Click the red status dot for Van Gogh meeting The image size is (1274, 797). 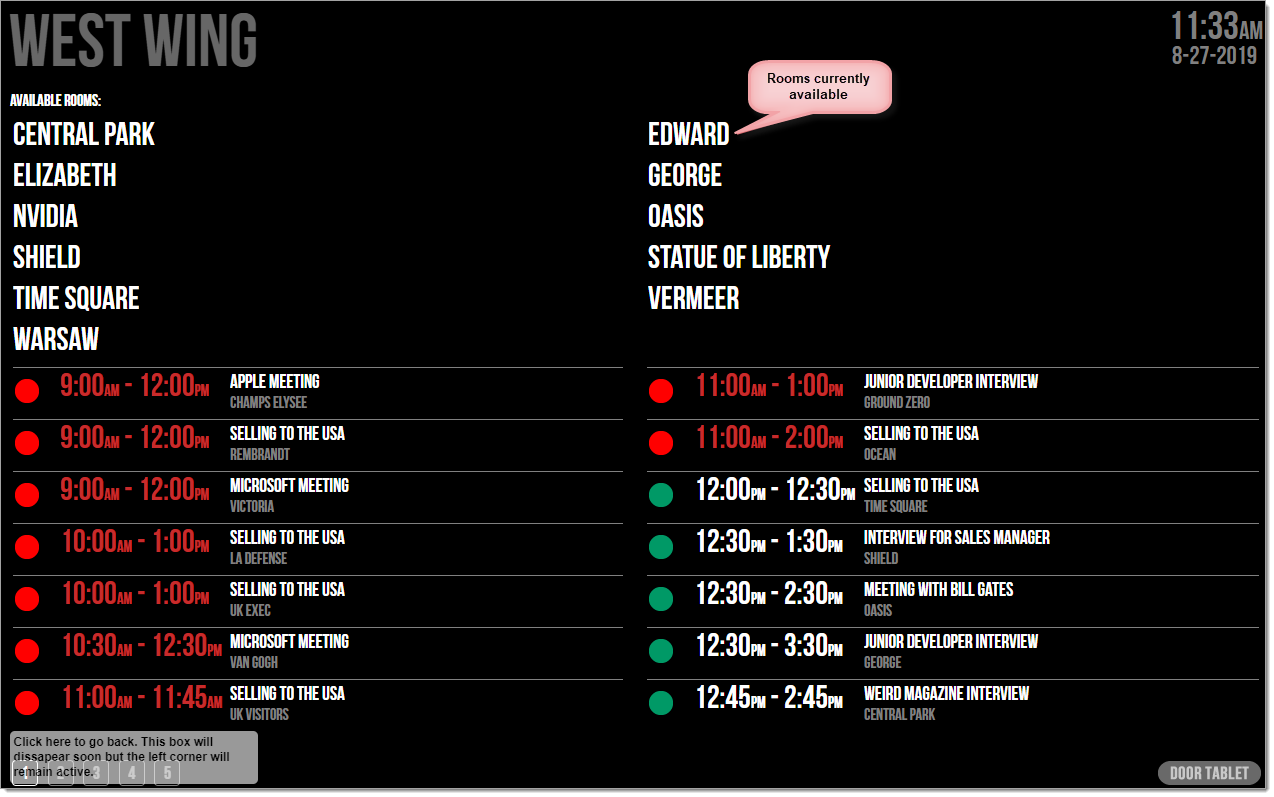(x=27, y=651)
